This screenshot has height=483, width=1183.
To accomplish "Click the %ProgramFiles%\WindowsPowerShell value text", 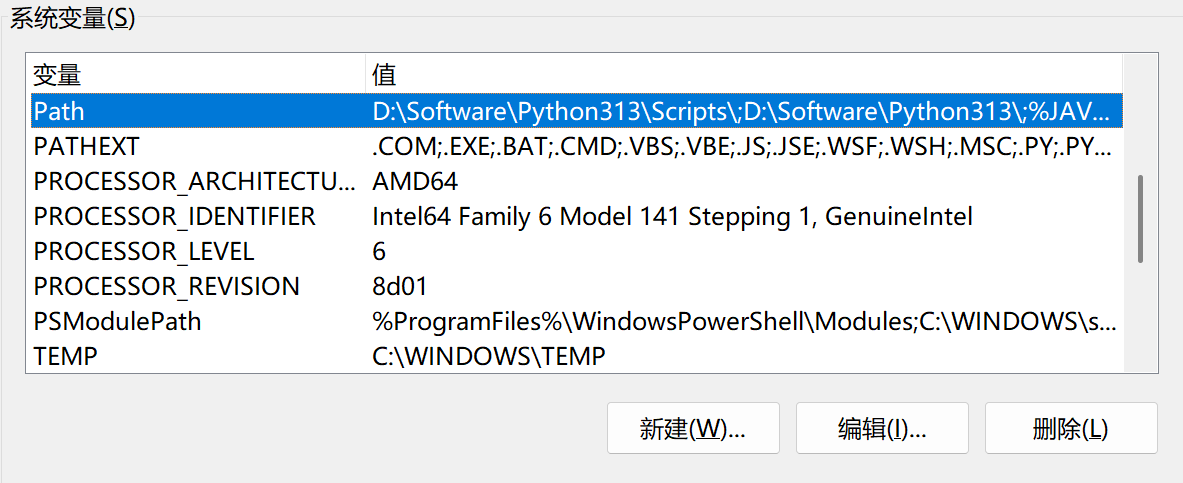I will [745, 321].
